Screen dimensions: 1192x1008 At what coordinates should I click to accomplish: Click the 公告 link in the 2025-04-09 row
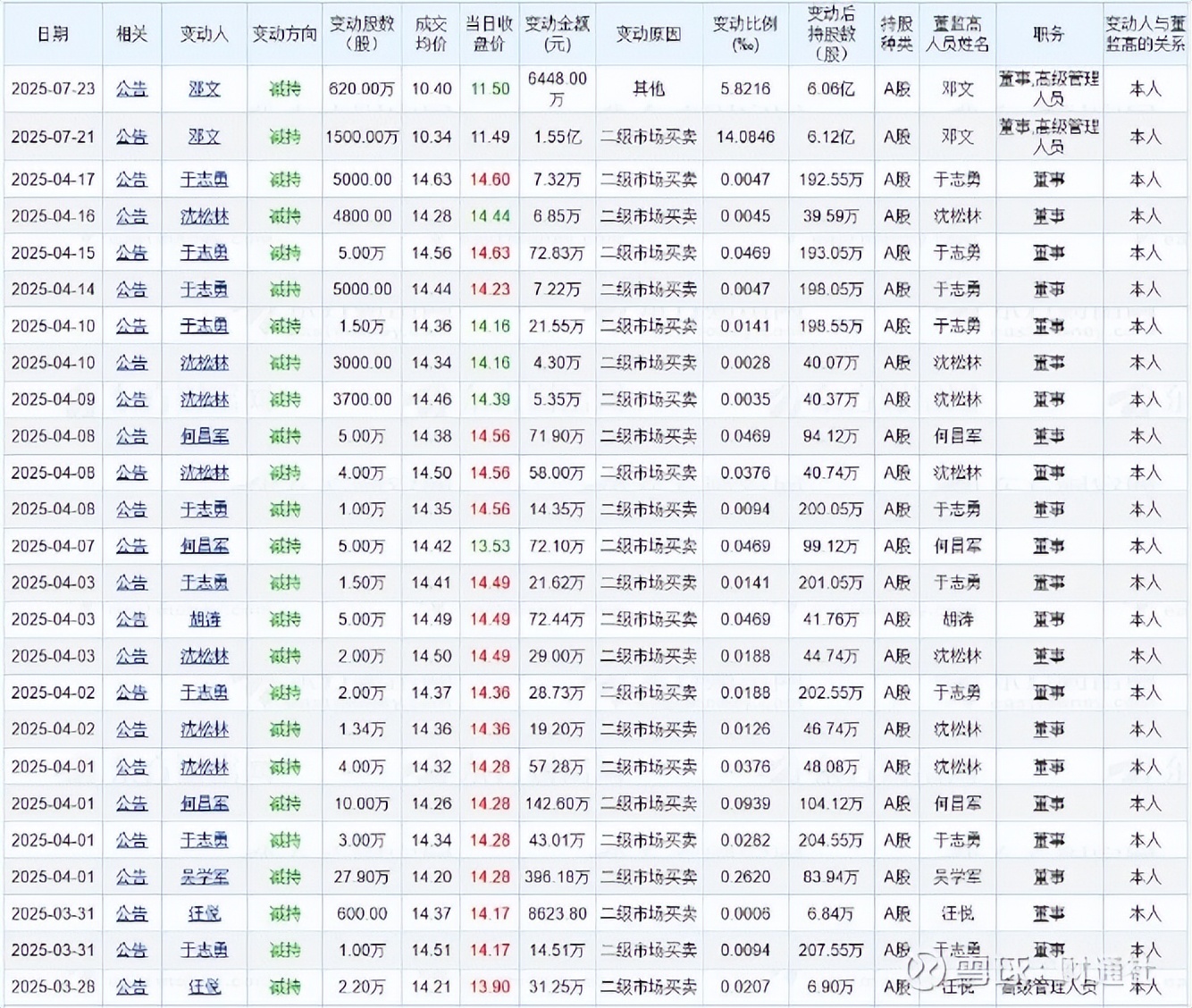[x=131, y=399]
